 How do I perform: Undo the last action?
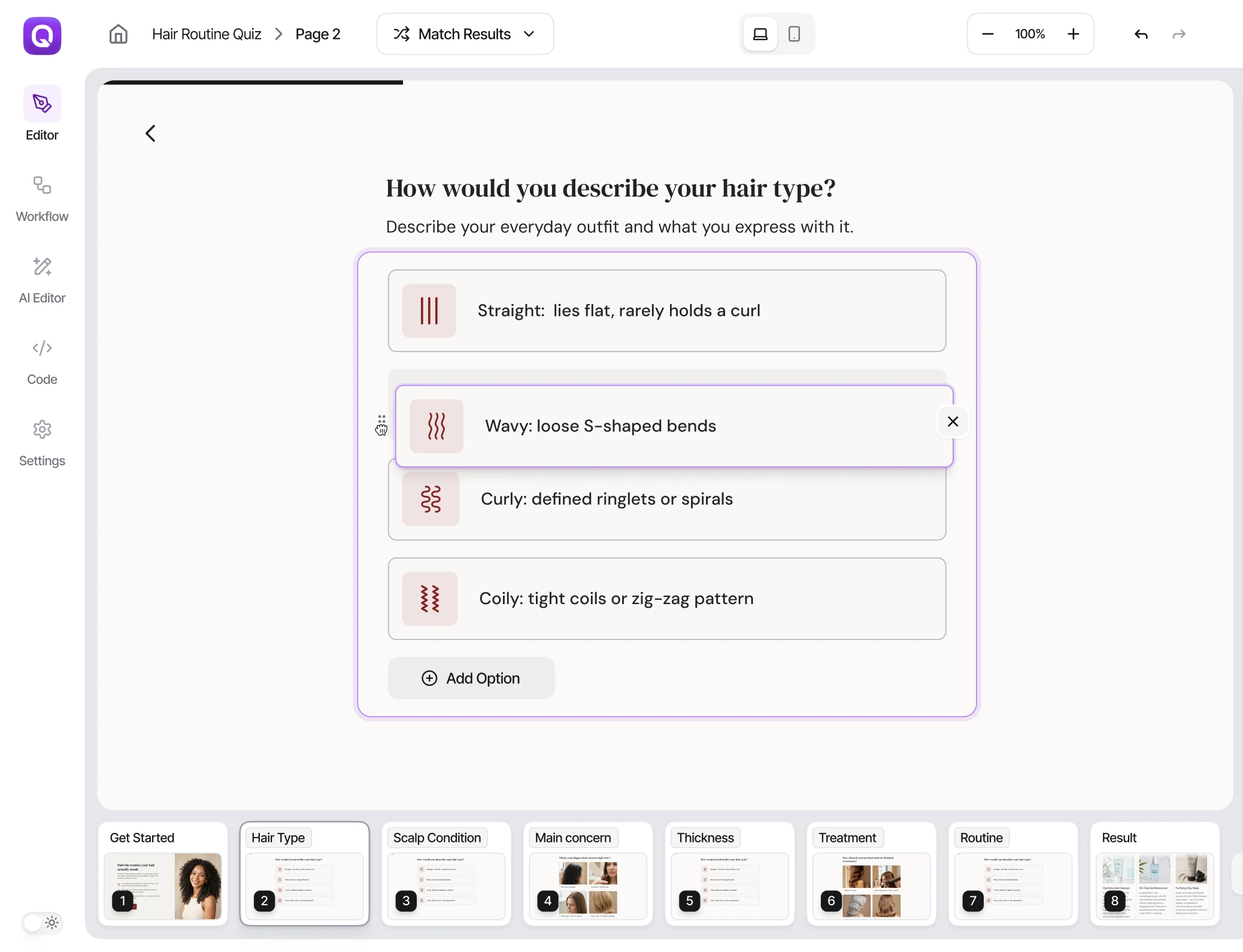(1141, 34)
